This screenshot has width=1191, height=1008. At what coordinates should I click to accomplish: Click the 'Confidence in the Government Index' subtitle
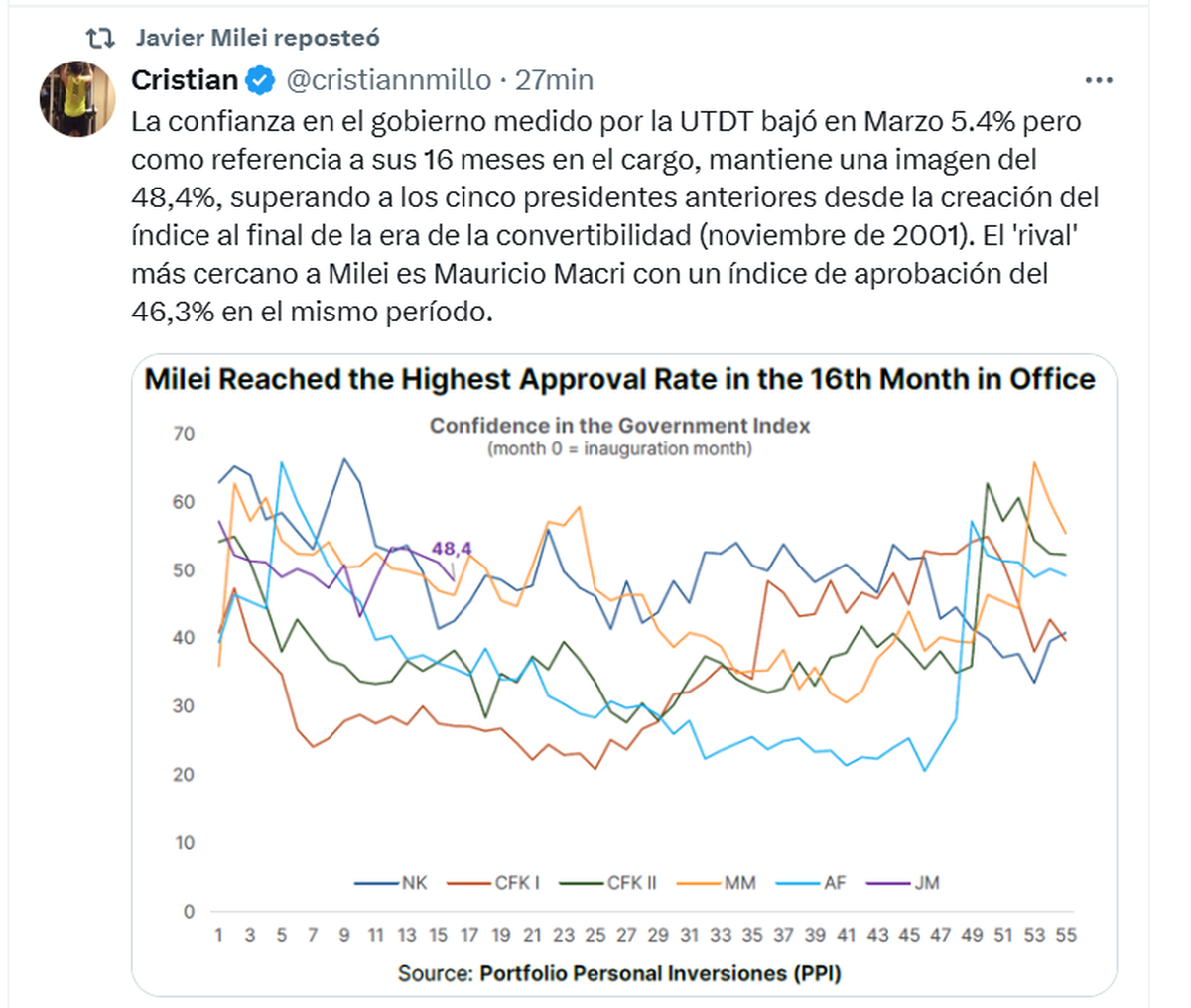[x=619, y=426]
